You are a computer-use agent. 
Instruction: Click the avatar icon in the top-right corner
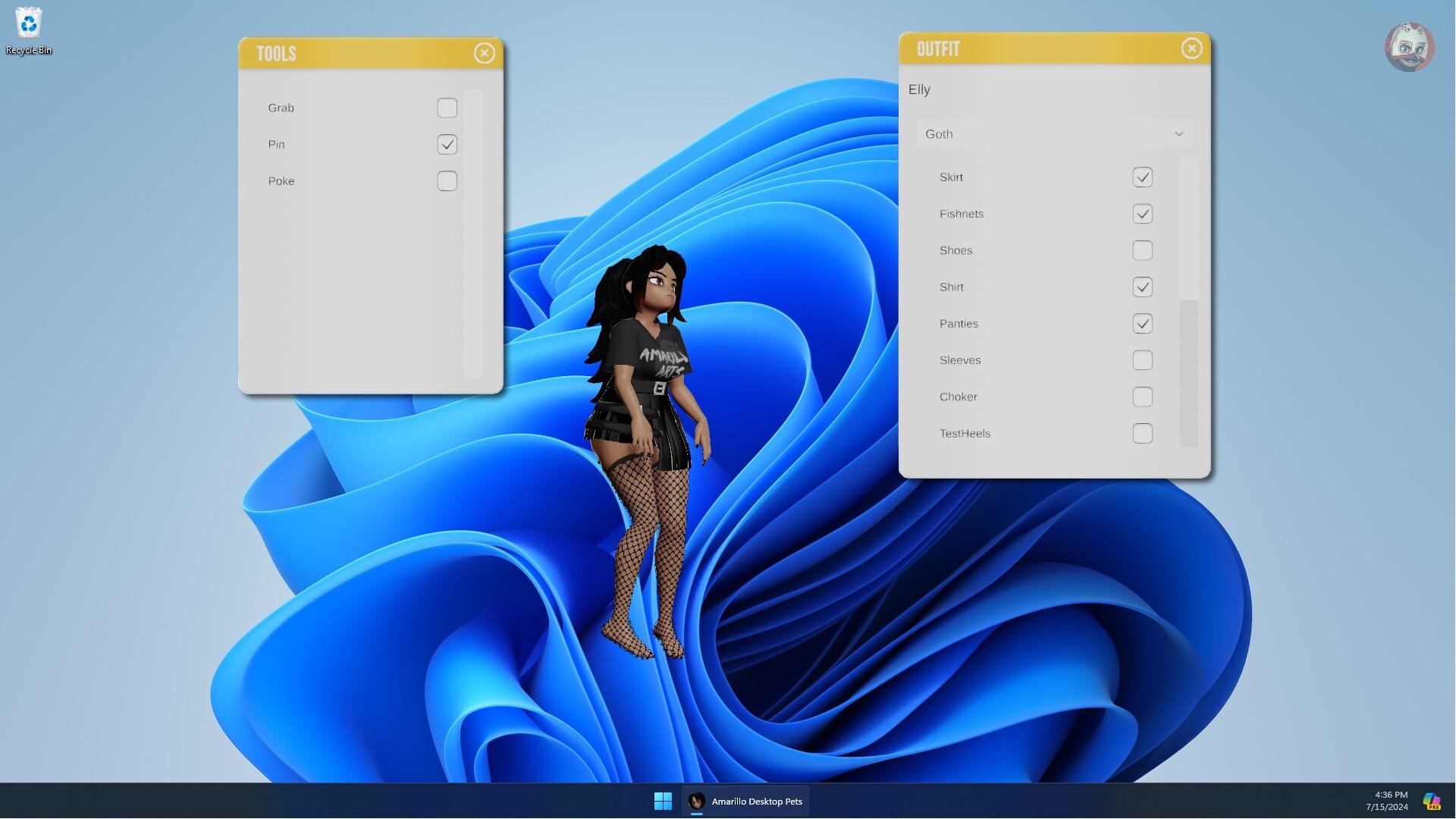pyautogui.click(x=1409, y=45)
